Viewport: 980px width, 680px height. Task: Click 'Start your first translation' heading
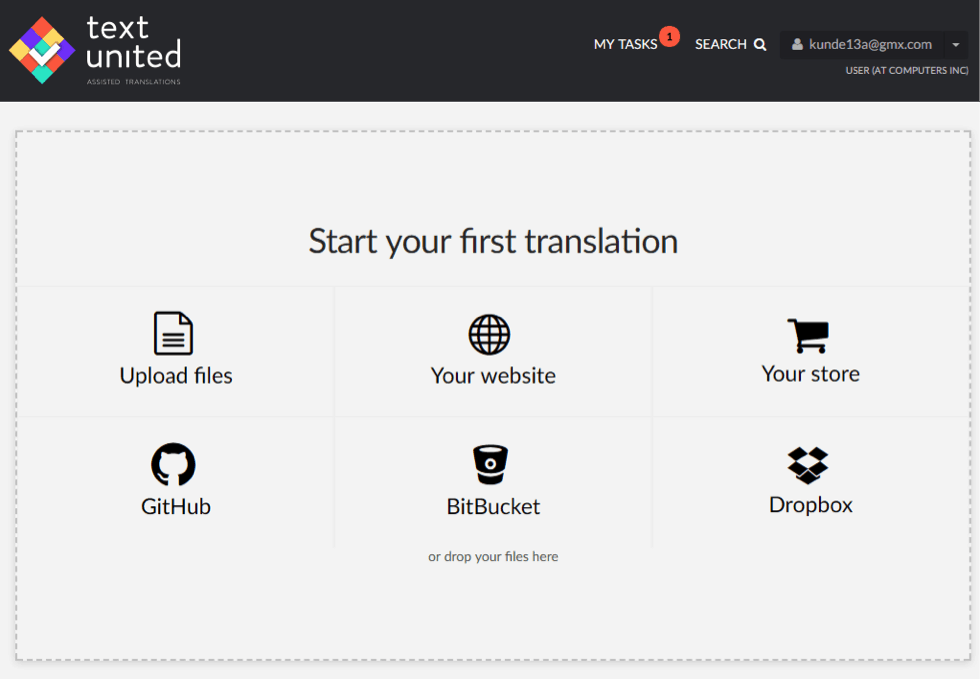click(493, 241)
